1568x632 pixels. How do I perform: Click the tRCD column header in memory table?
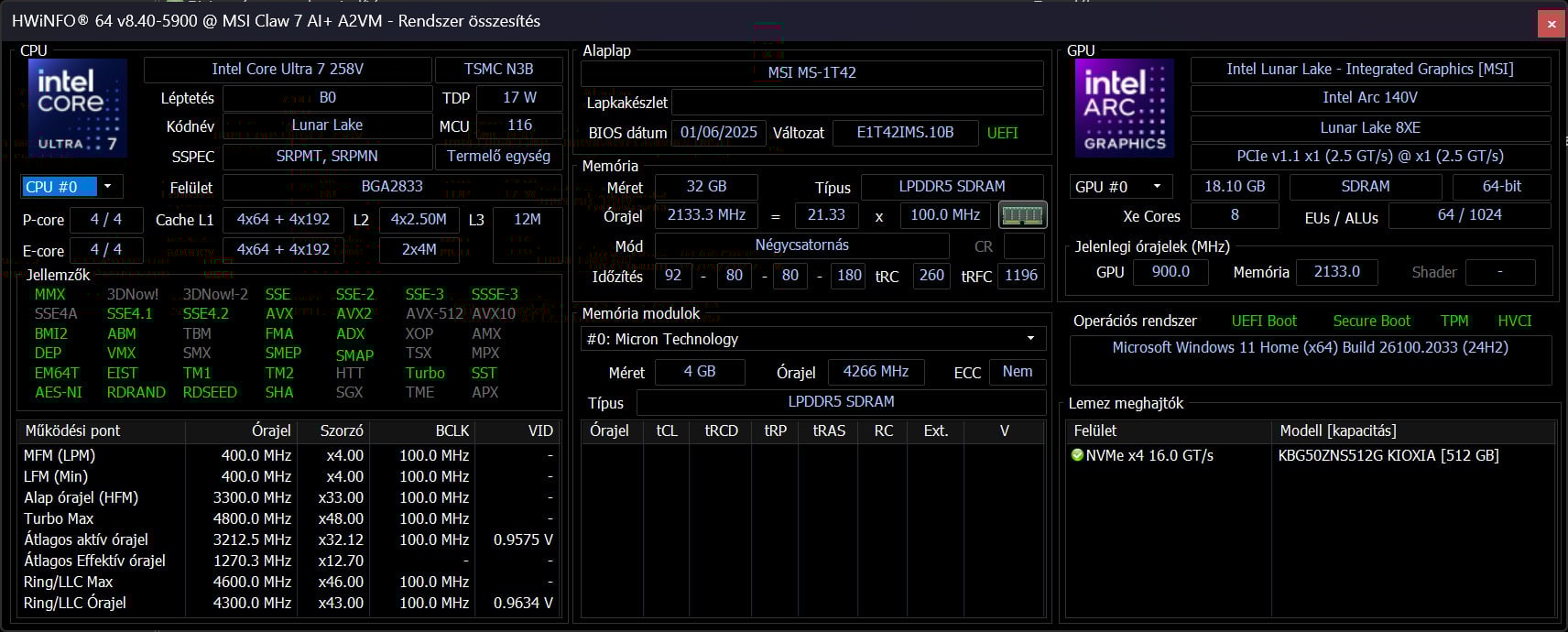point(721,430)
